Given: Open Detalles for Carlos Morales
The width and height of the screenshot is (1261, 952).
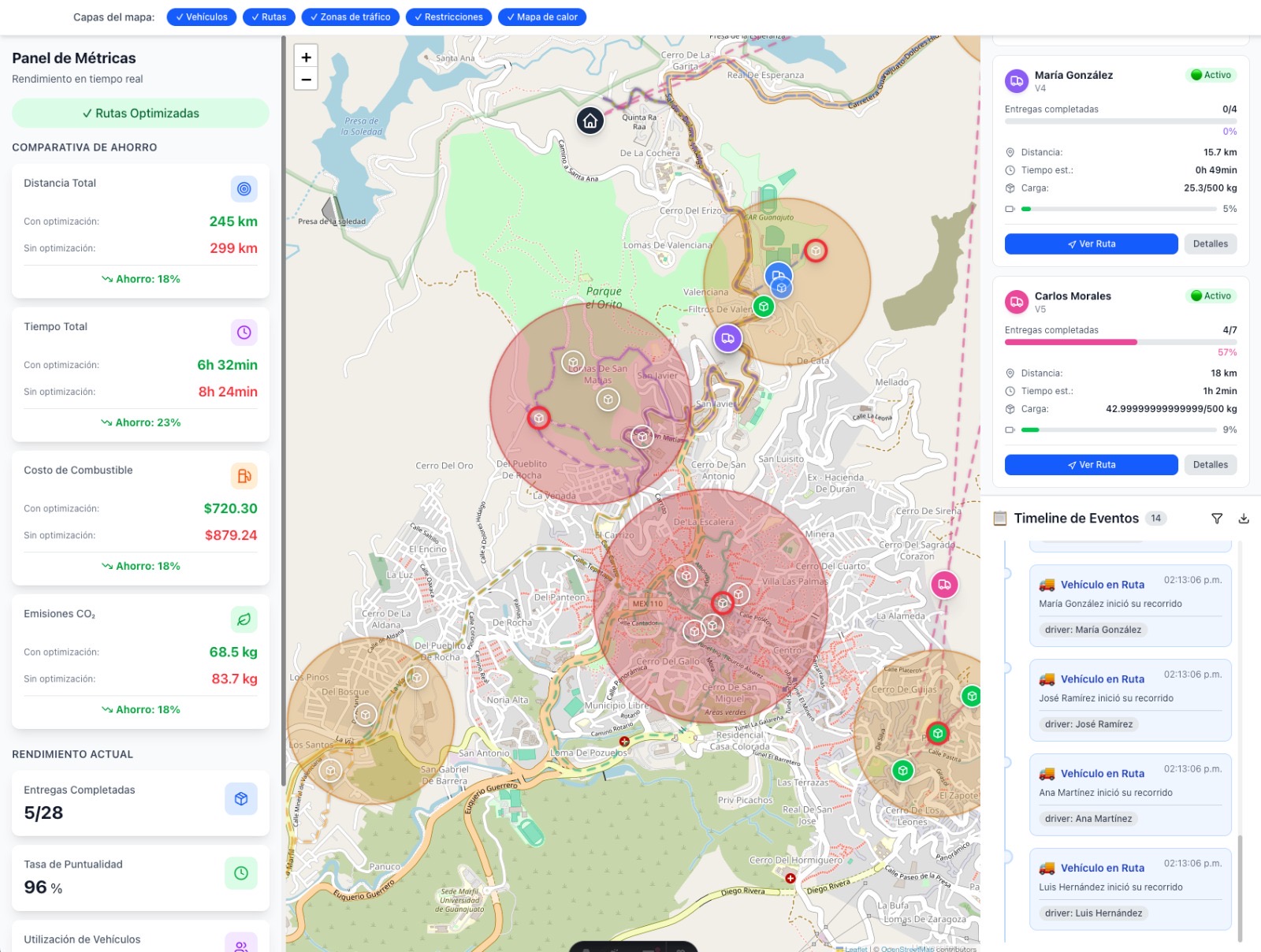Looking at the screenshot, I should pyautogui.click(x=1210, y=465).
